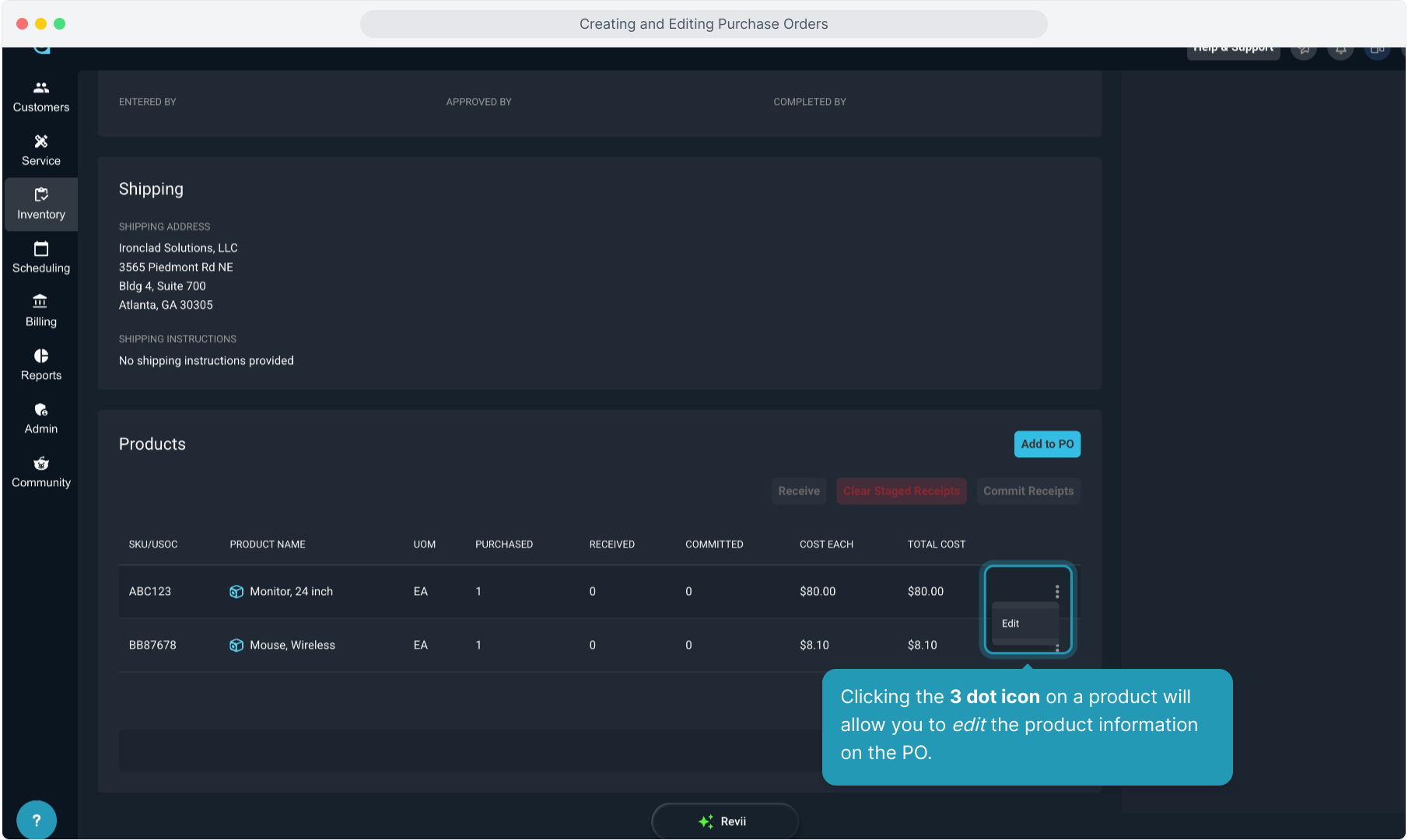Launch the Revii assistant

pos(724,821)
